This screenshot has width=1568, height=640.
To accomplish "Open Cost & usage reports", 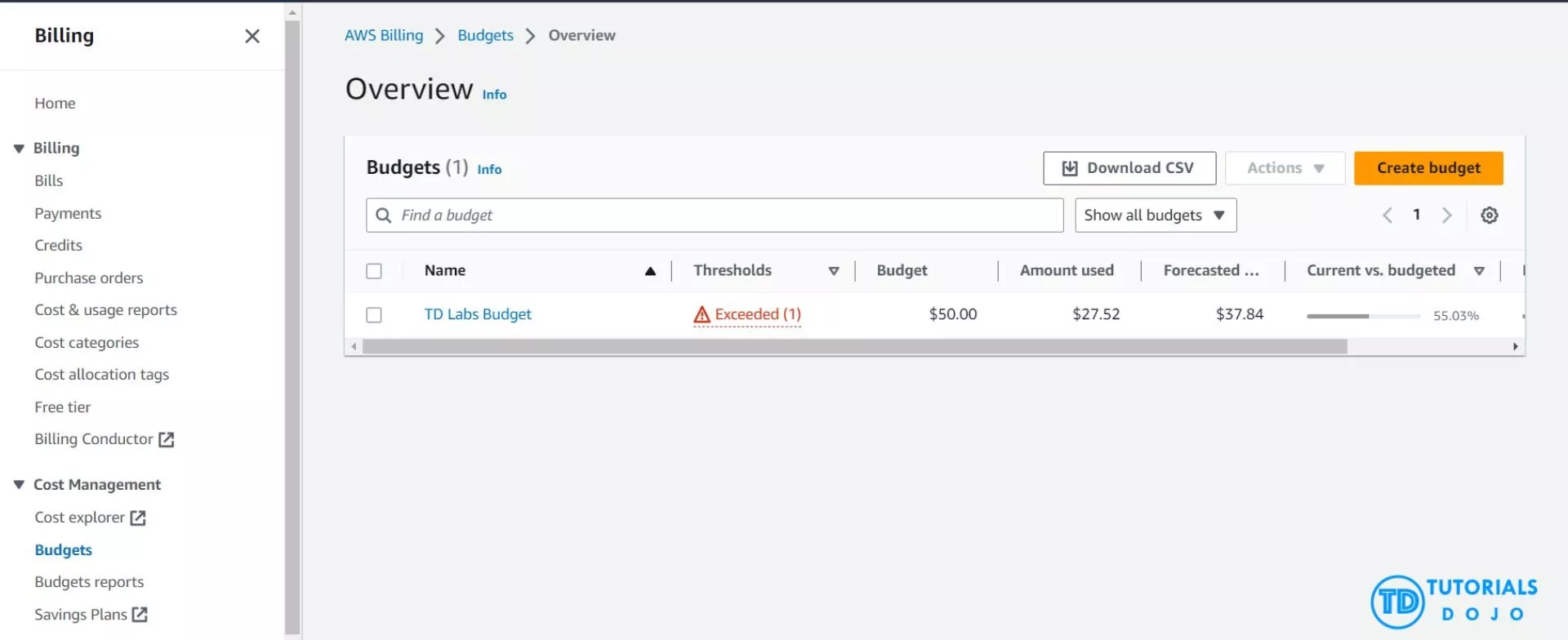I will point(105,310).
